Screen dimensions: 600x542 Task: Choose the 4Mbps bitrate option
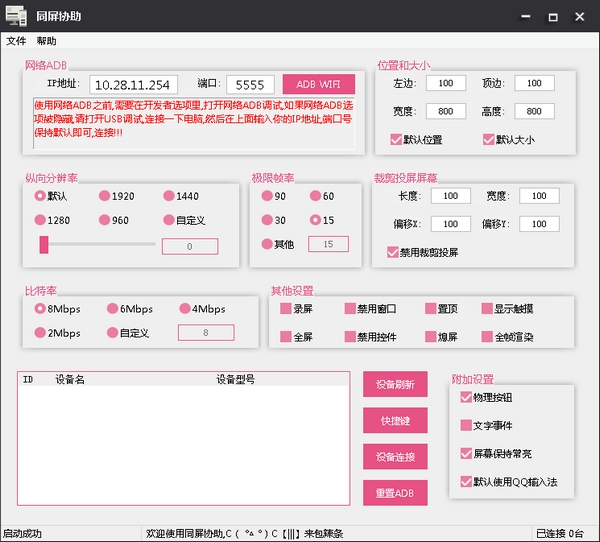184,309
